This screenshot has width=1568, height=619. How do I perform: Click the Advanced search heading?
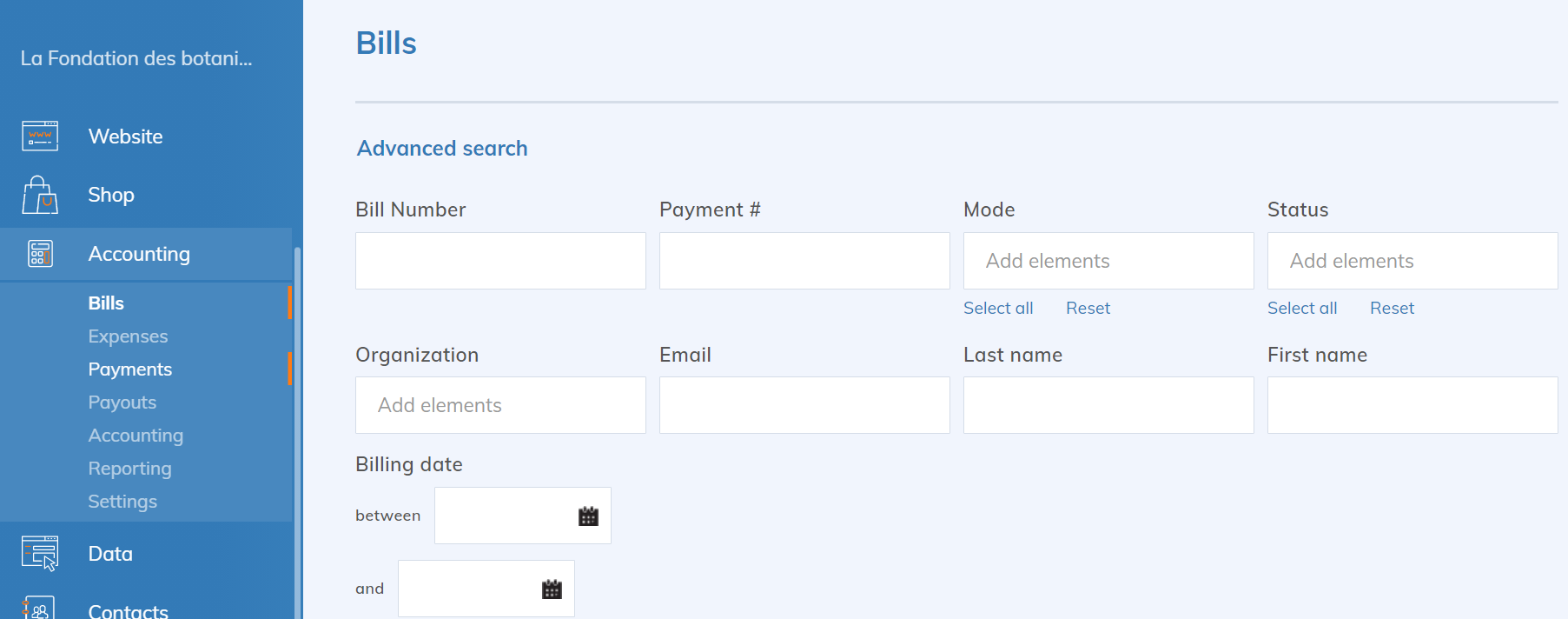pyautogui.click(x=442, y=149)
